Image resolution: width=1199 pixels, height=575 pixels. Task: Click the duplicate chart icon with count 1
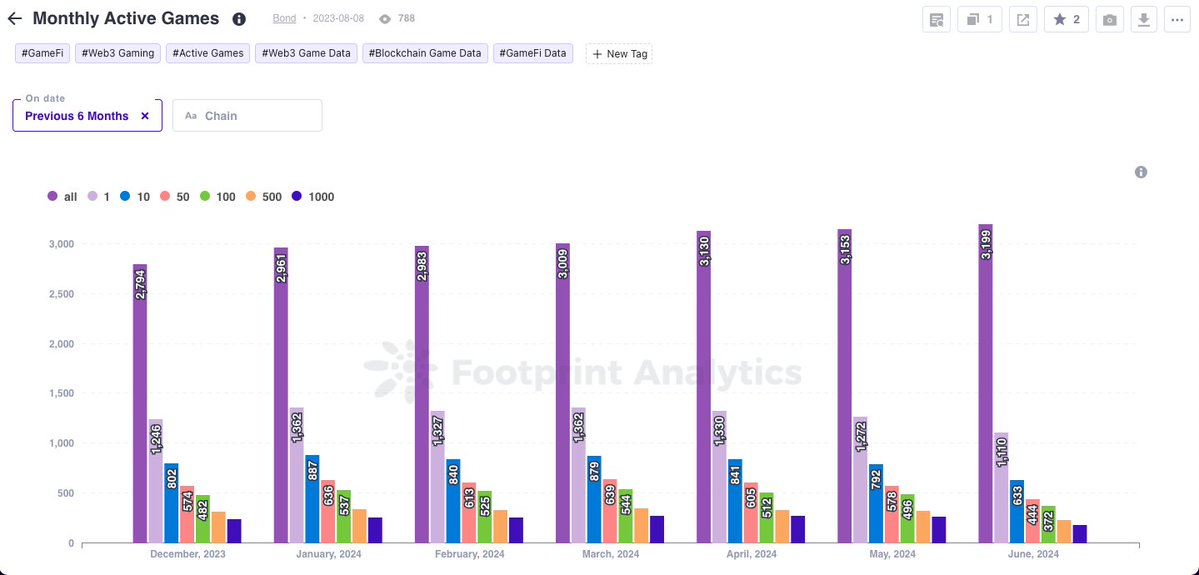coord(979,19)
